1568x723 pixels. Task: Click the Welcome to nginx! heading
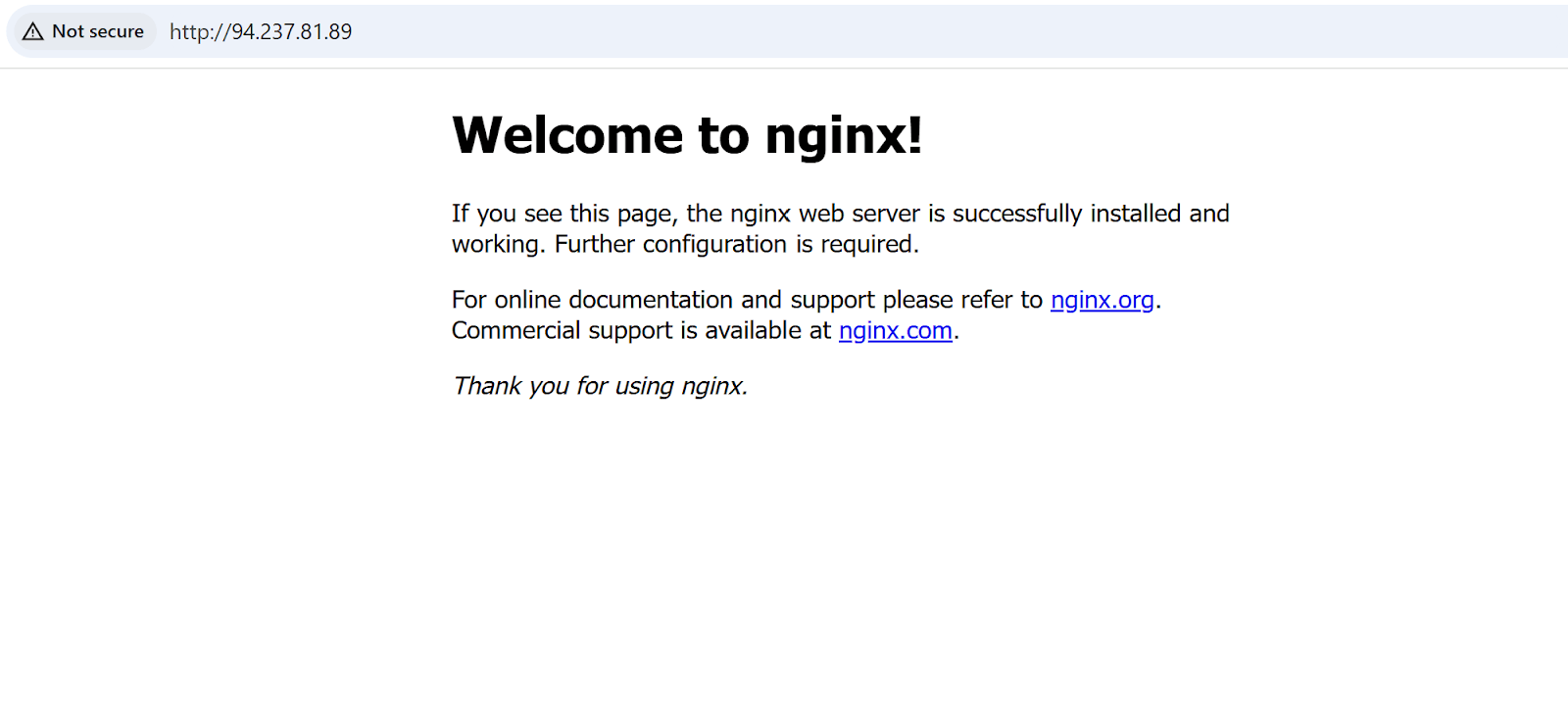click(686, 135)
